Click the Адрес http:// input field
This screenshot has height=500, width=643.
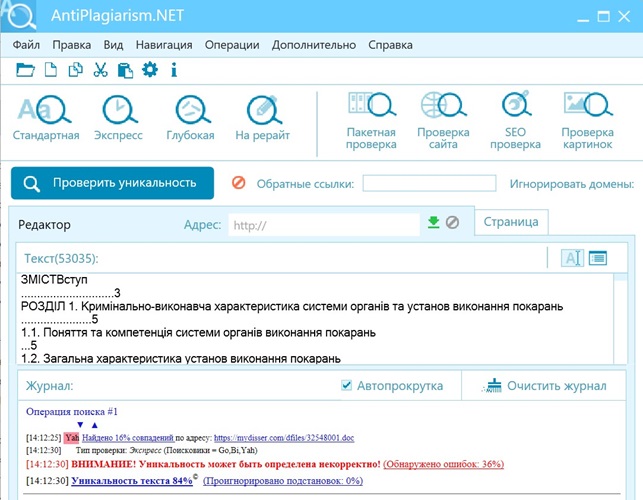click(324, 224)
